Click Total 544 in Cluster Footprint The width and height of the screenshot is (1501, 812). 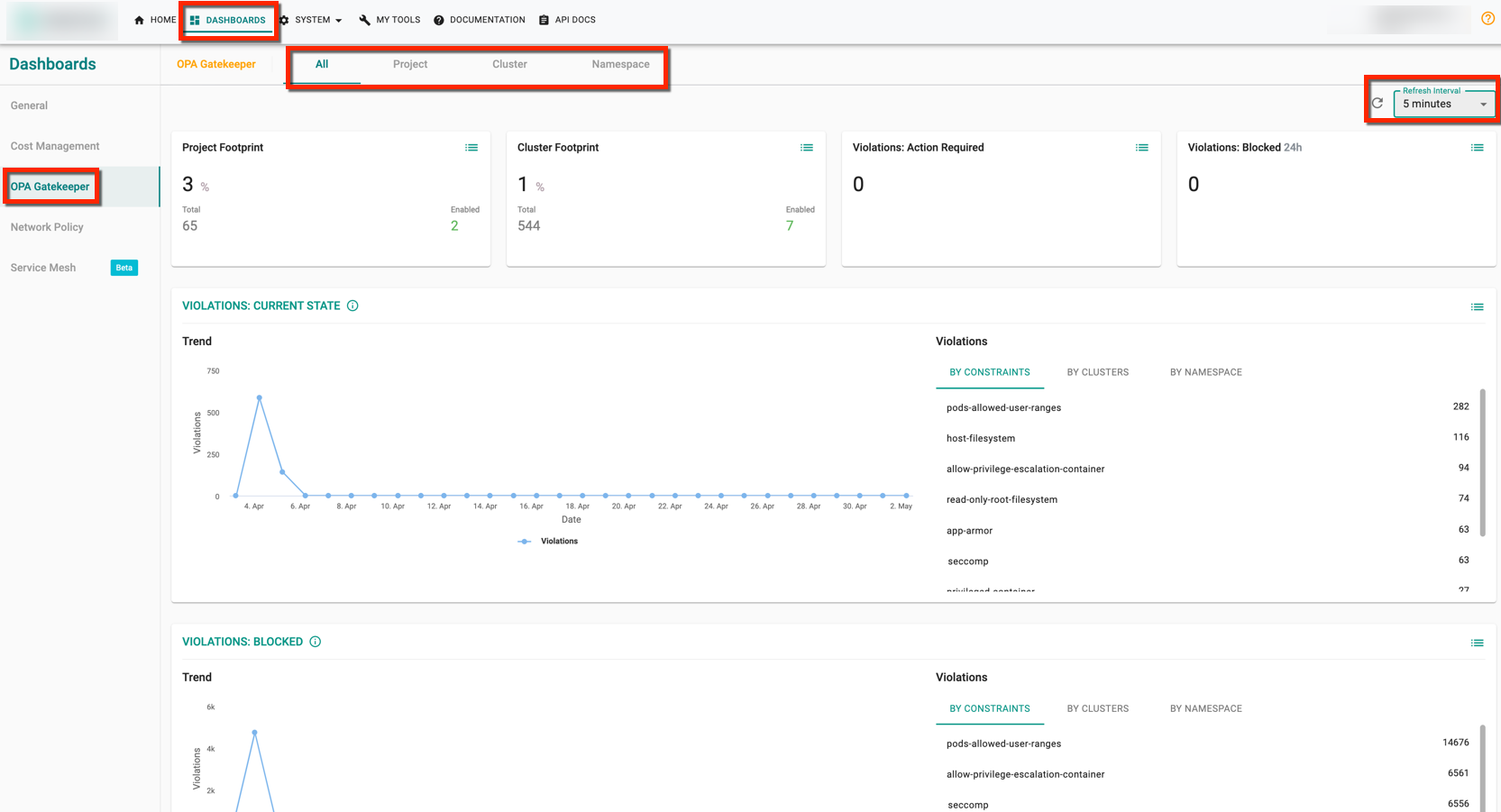[x=528, y=226]
